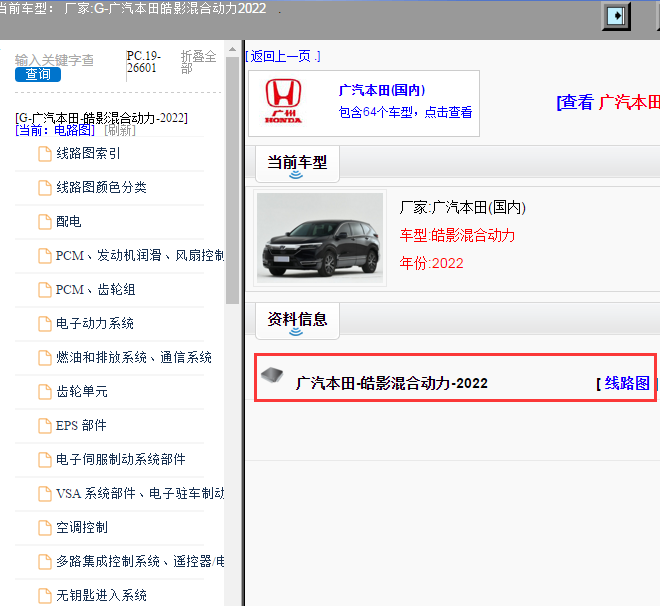Open 燃油和排放系统、通信系统 entry

point(134,357)
